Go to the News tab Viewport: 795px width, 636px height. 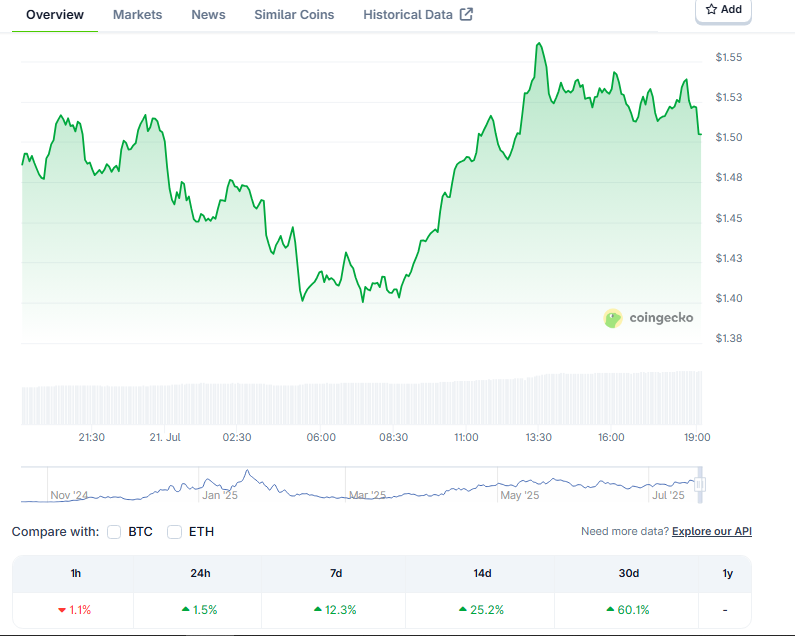click(208, 15)
